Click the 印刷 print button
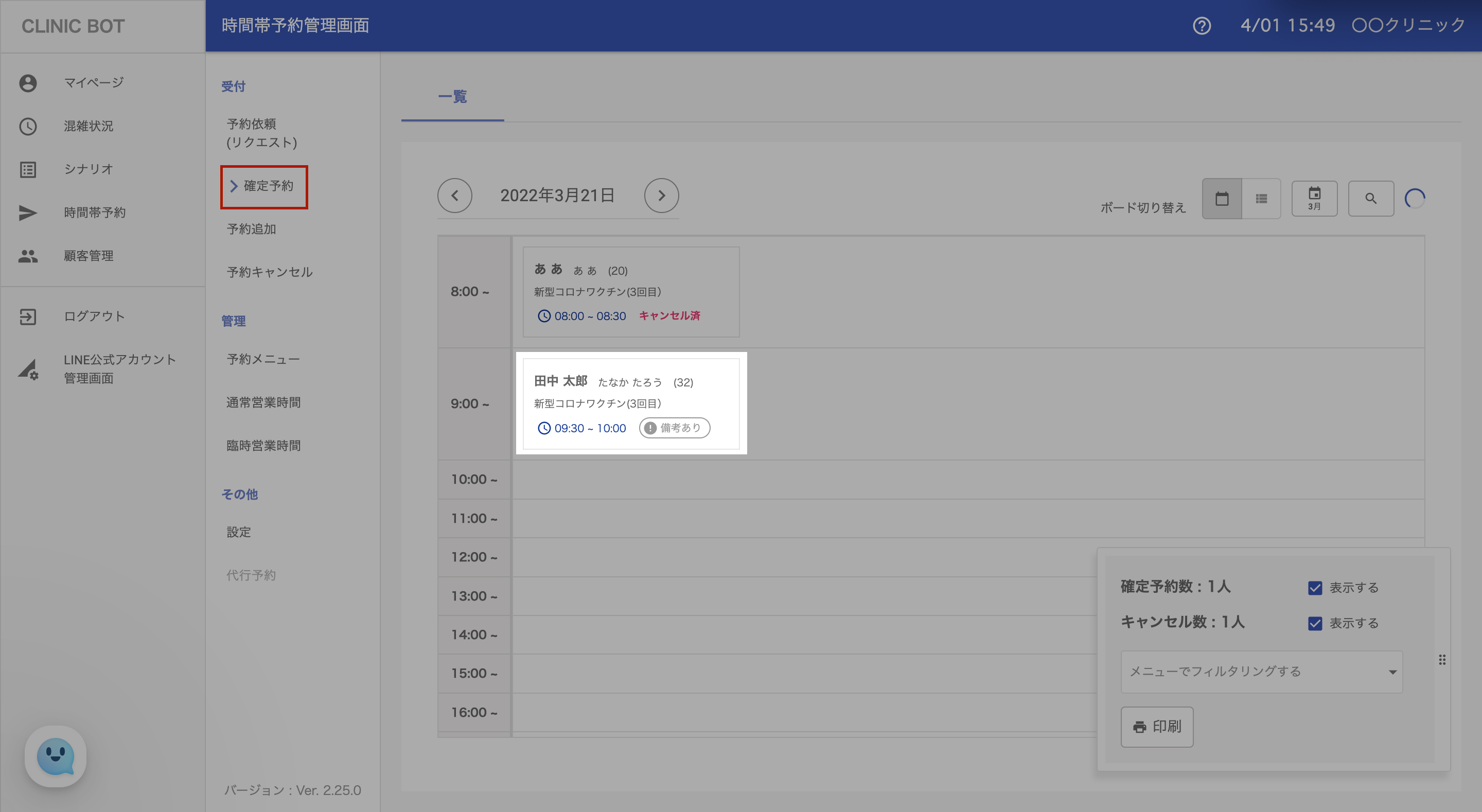The height and width of the screenshot is (812, 1482). [1156, 727]
